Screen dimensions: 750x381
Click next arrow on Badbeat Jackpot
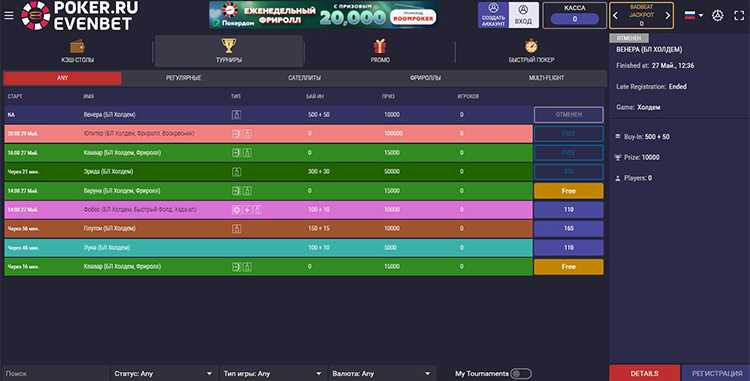[x=668, y=15]
